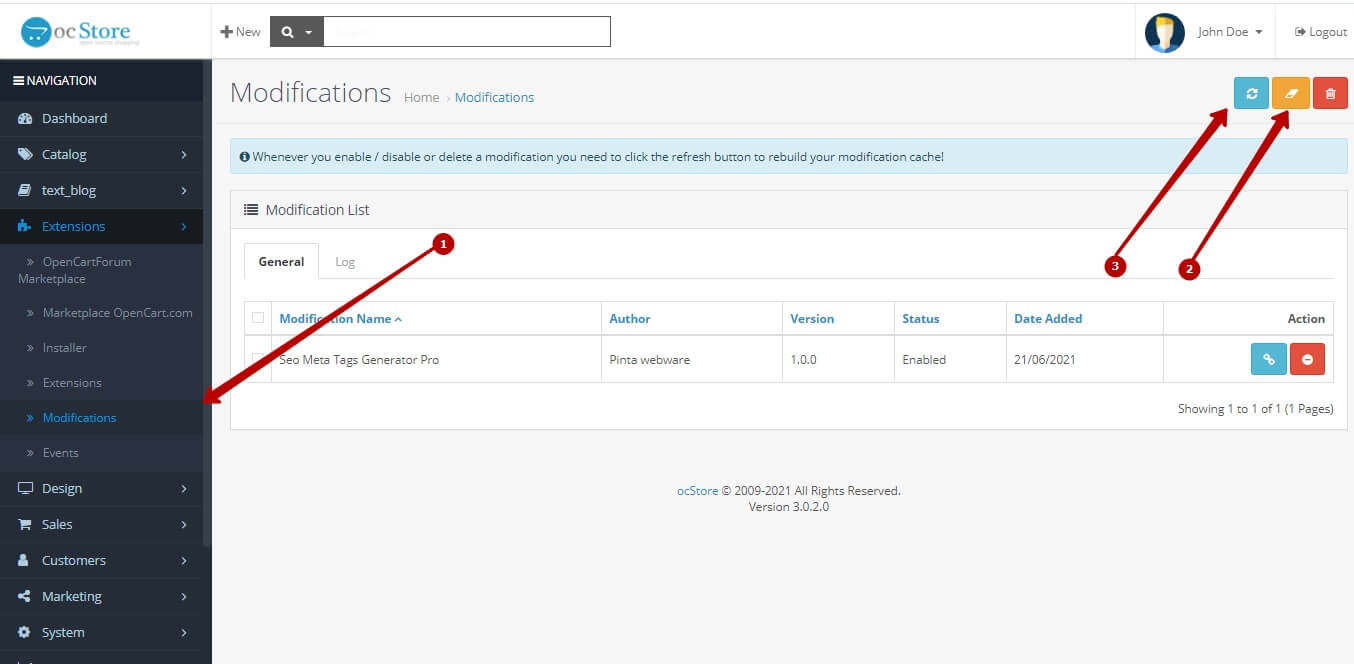Click the blue refresh modifications button
Image resolution: width=1354 pixels, height=664 pixels.
pyautogui.click(x=1251, y=93)
